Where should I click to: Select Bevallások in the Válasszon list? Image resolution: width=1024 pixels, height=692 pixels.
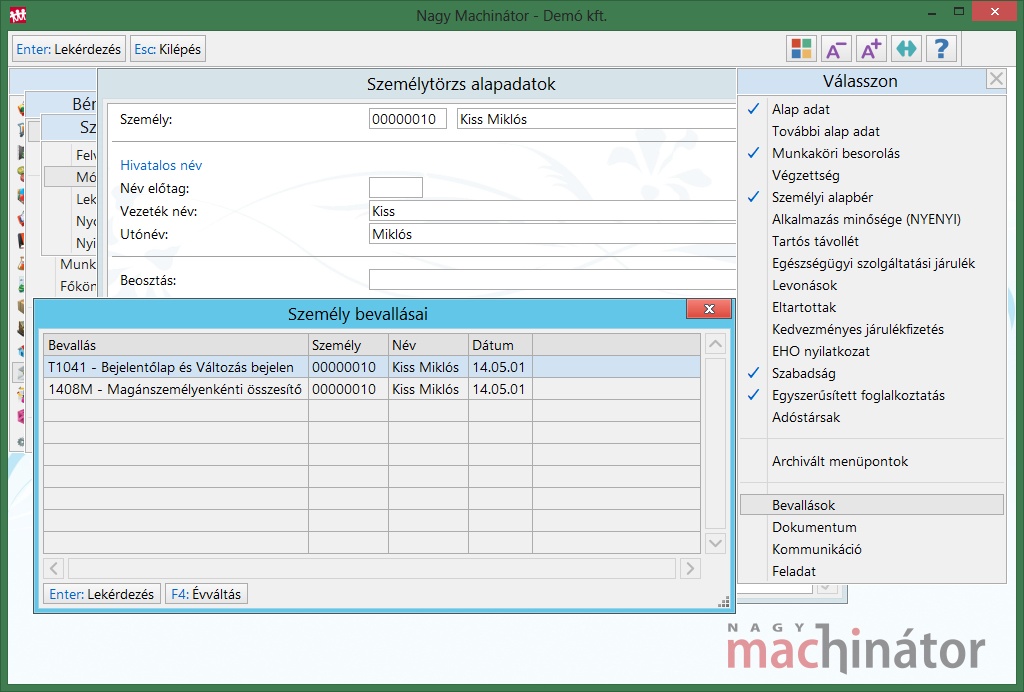coord(803,505)
